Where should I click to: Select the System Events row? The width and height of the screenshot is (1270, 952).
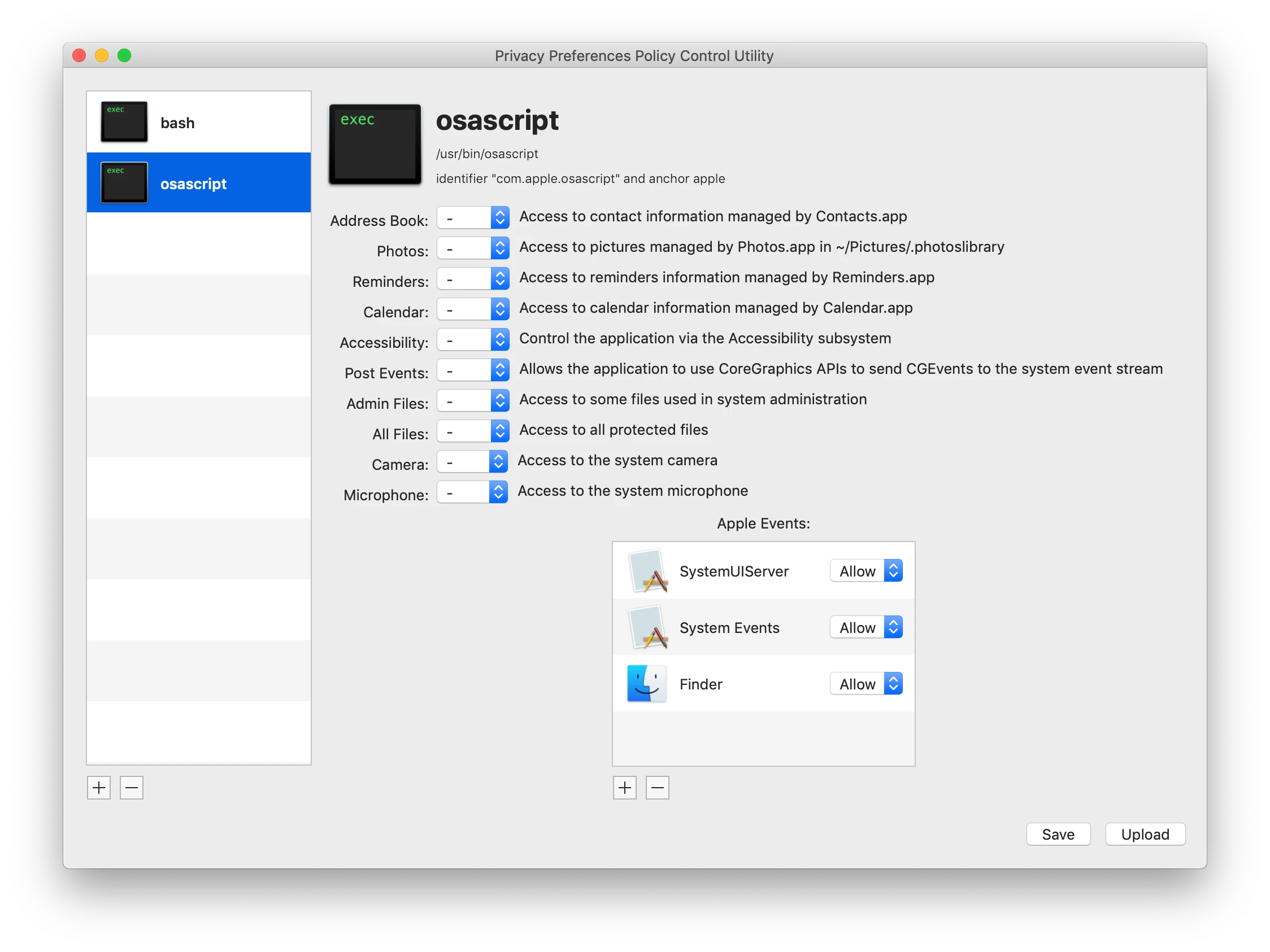click(x=729, y=627)
